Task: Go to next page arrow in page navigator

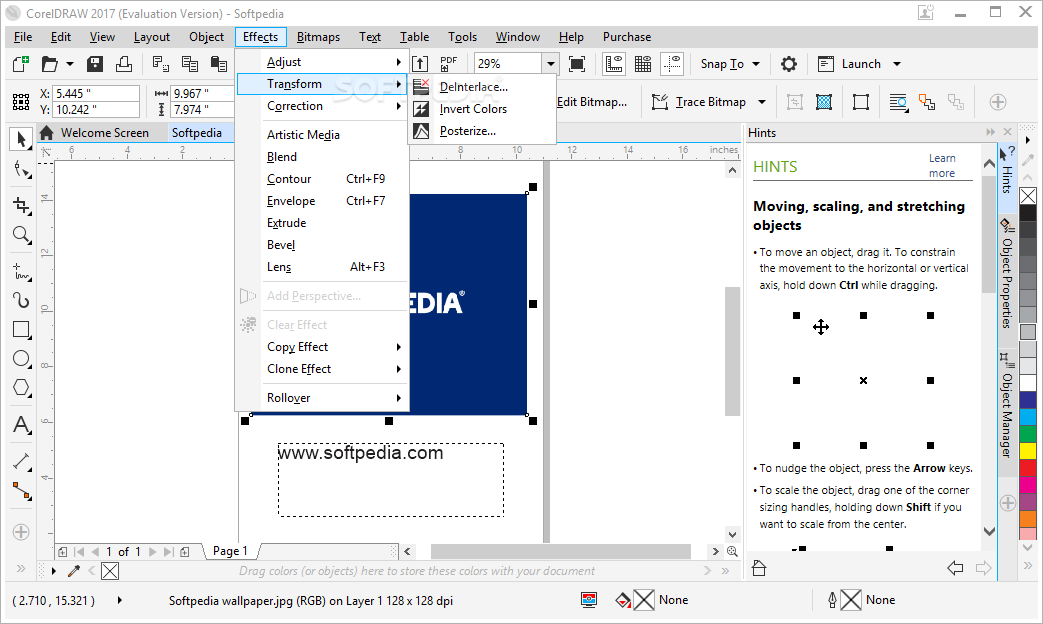Action: pos(152,551)
